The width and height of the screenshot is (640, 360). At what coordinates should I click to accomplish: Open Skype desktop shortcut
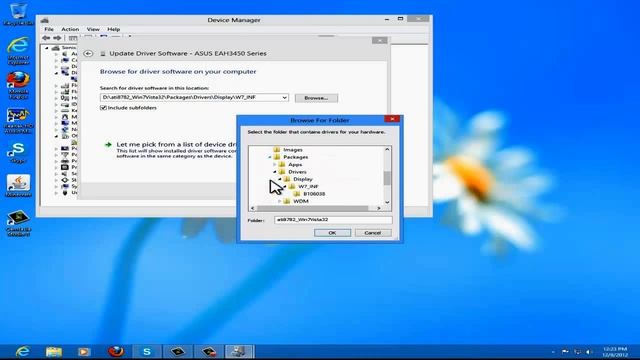pyautogui.click(x=18, y=153)
